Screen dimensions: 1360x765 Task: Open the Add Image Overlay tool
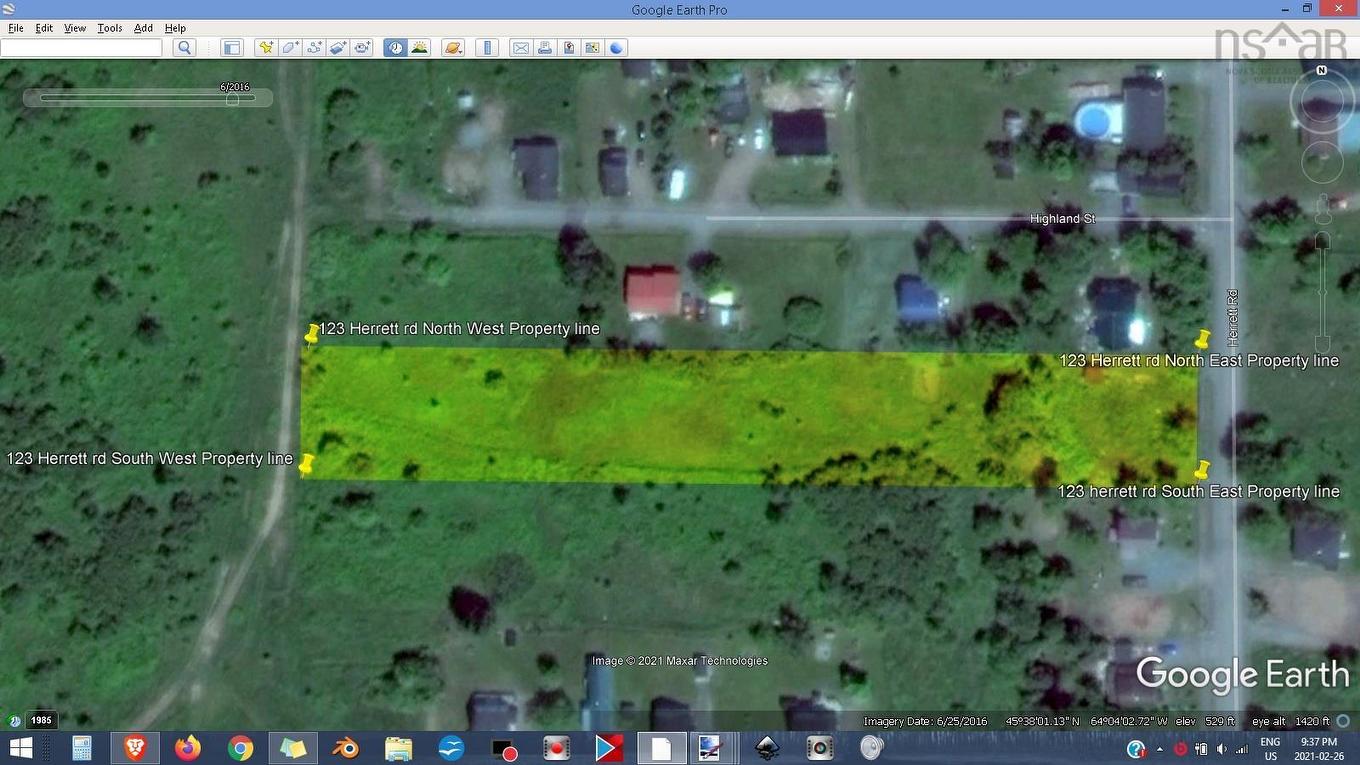click(x=337, y=47)
